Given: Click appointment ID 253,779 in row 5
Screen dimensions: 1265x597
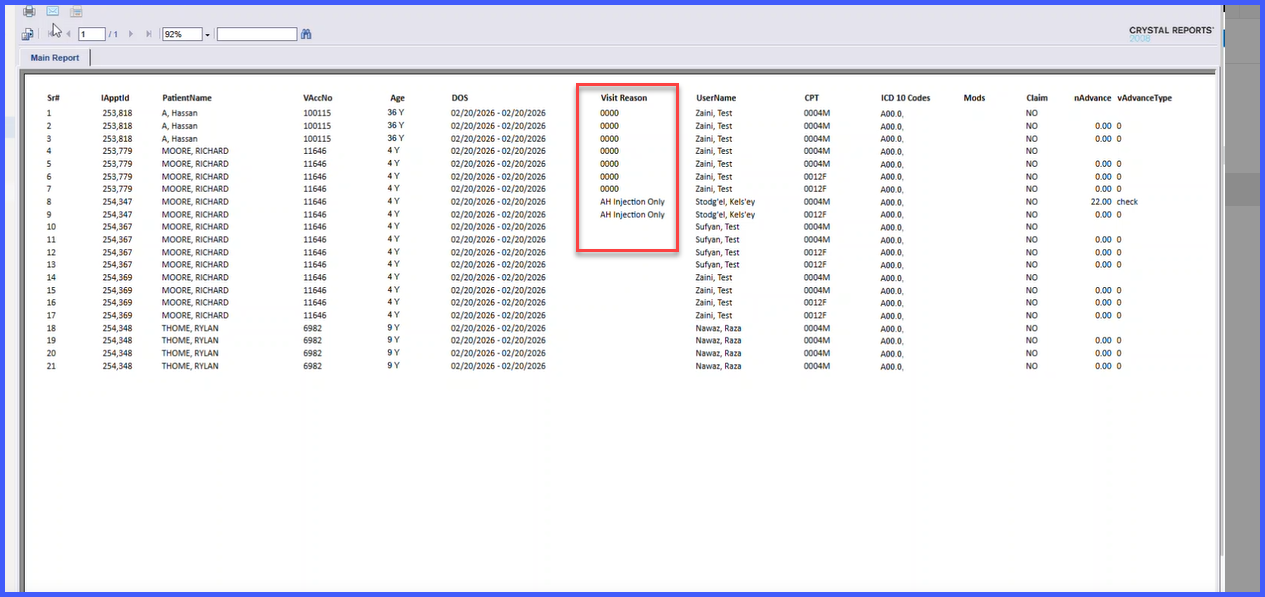Looking at the screenshot, I should [117, 164].
